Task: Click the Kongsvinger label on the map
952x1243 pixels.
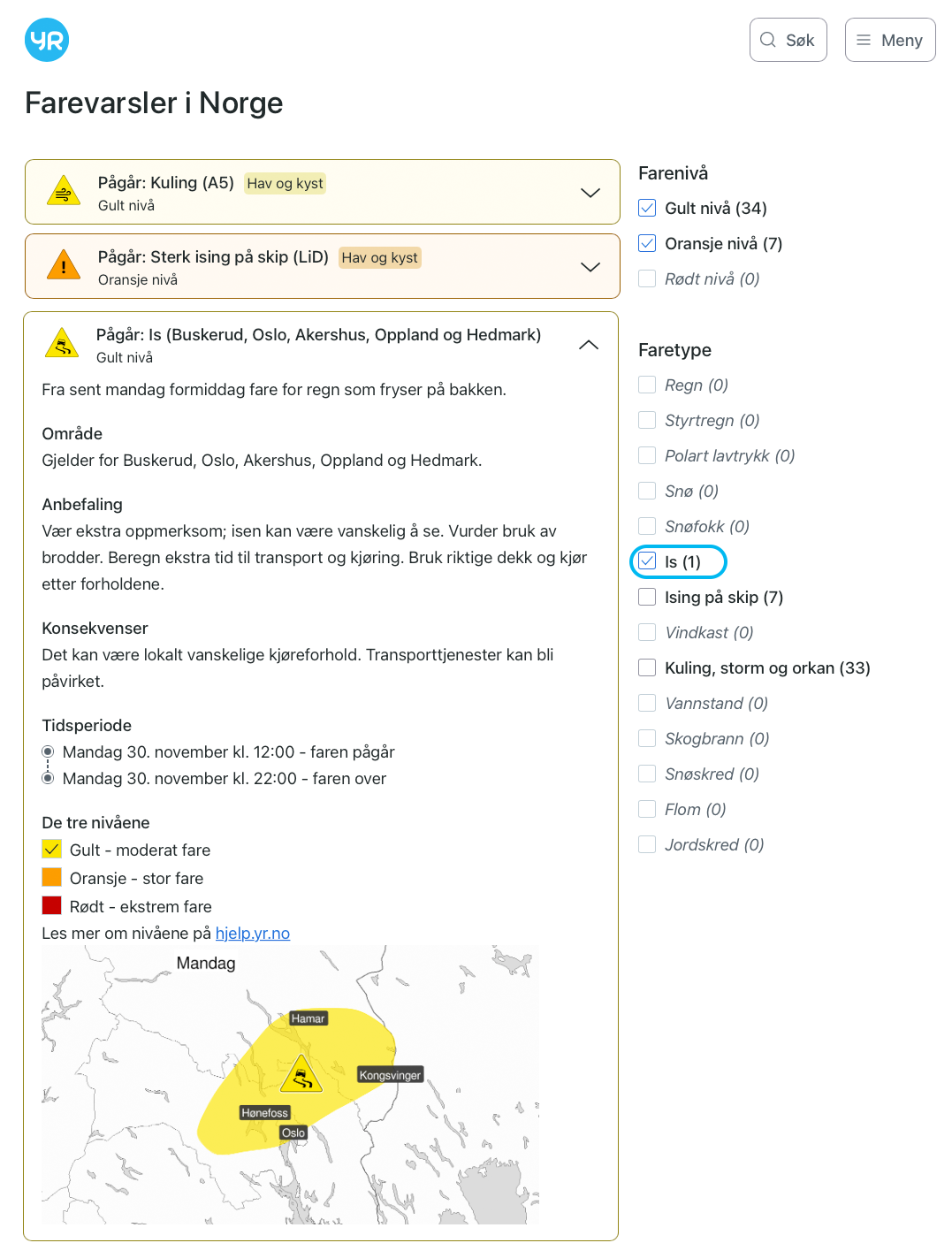Action: 390,1075
